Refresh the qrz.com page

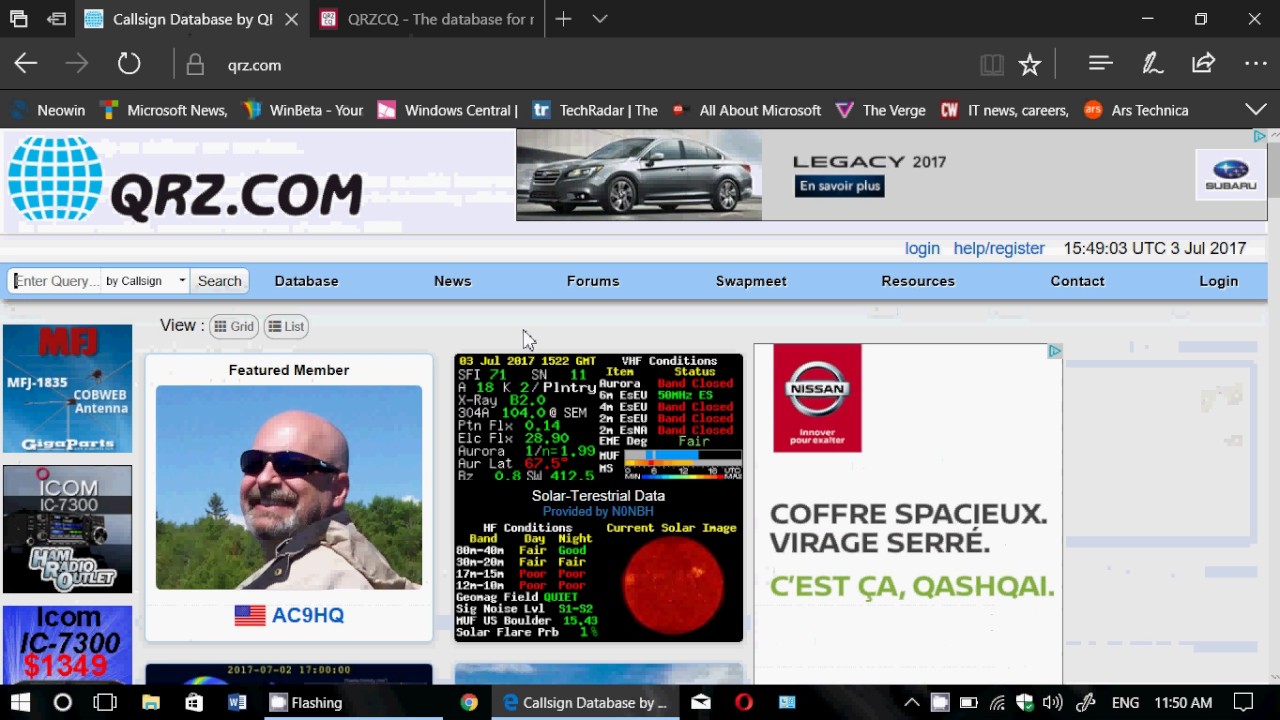(x=129, y=65)
